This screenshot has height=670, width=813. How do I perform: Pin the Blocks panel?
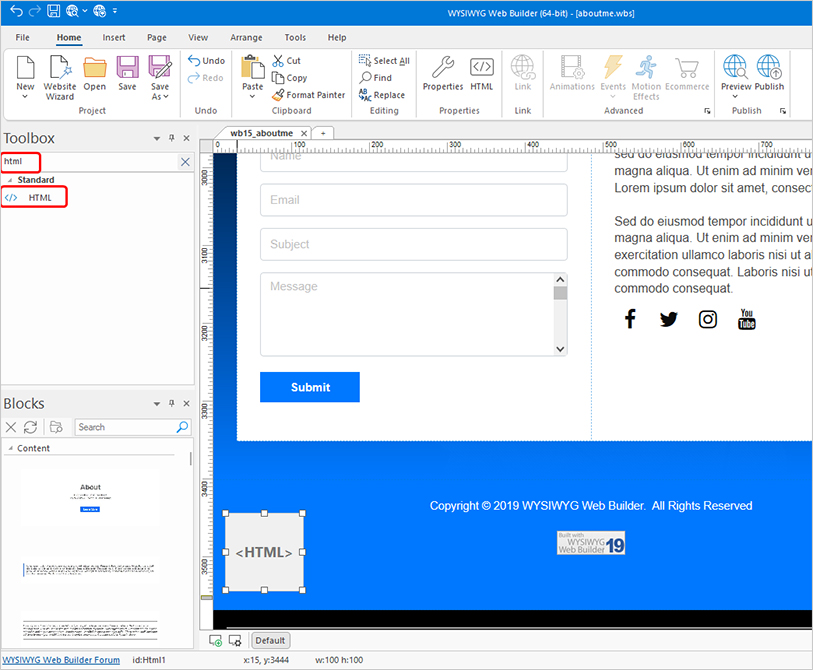172,403
